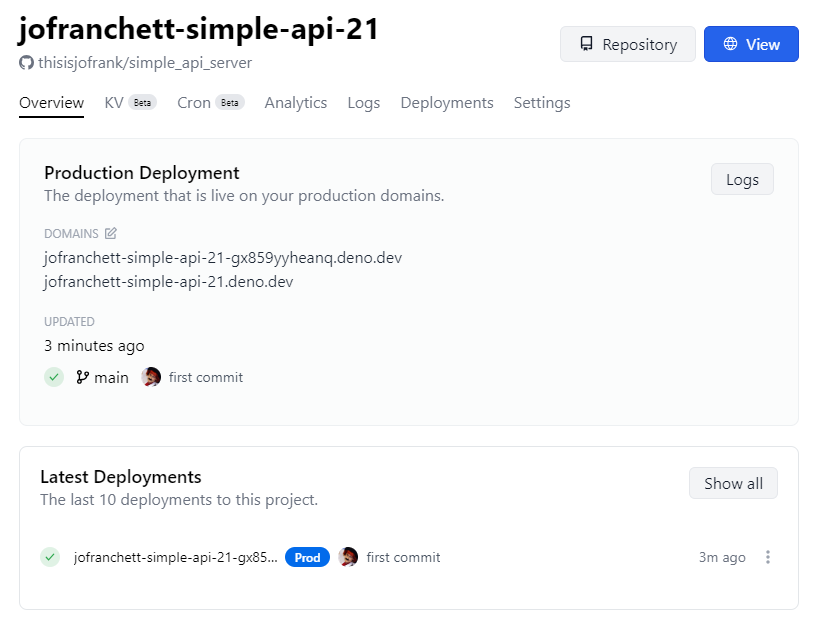Screen dimensions: 823x633
Task: Show all deployments
Action: point(733,483)
